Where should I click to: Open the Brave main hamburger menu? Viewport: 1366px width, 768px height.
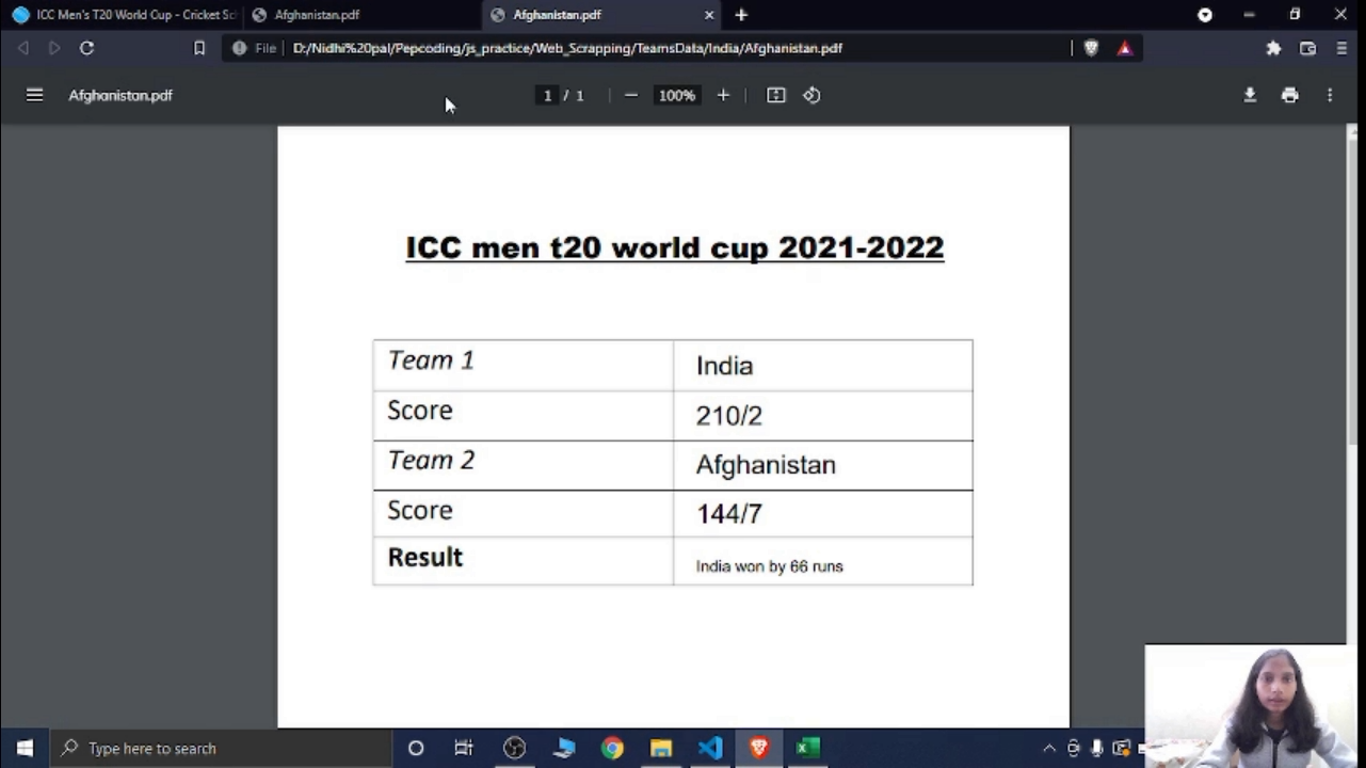click(1342, 48)
